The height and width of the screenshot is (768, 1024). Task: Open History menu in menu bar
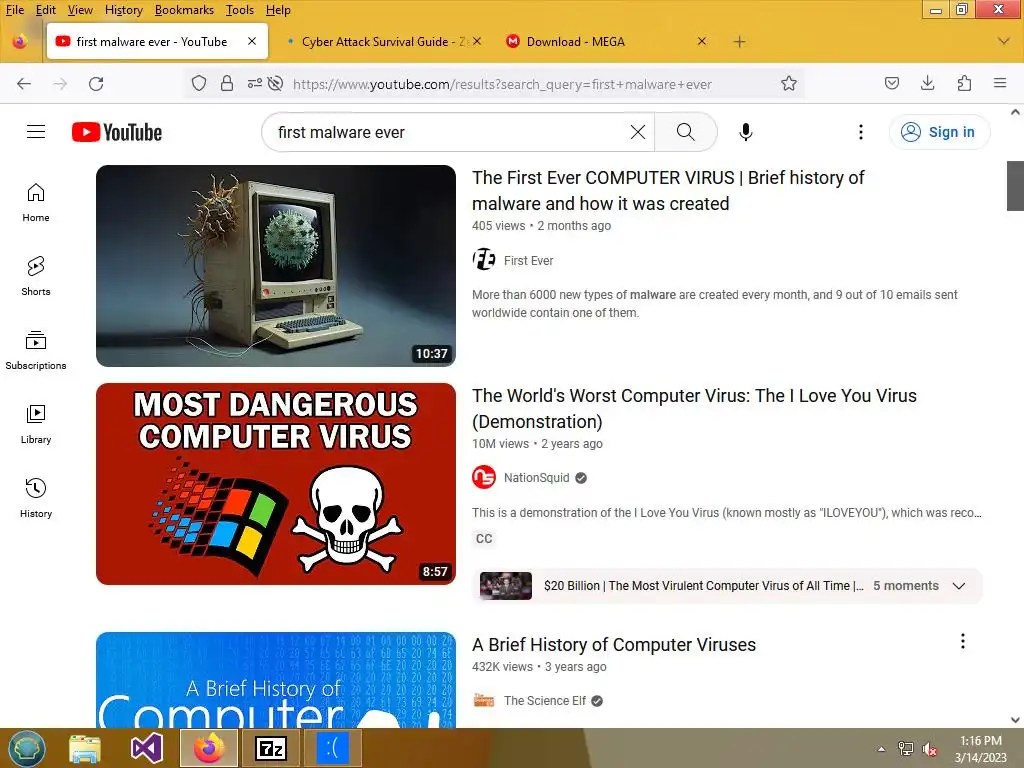pyautogui.click(x=123, y=10)
